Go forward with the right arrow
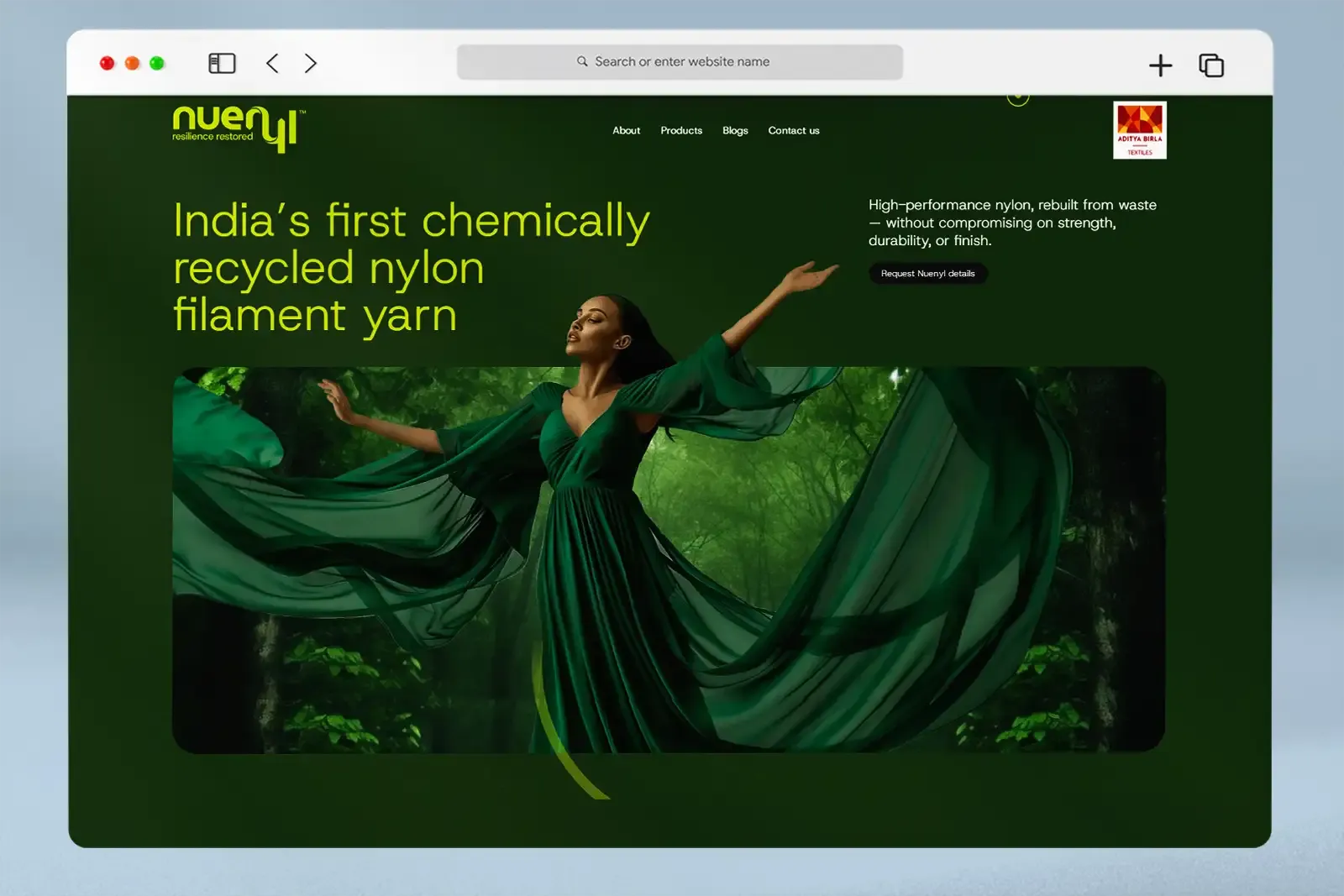The height and width of the screenshot is (896, 1344). 310,63
